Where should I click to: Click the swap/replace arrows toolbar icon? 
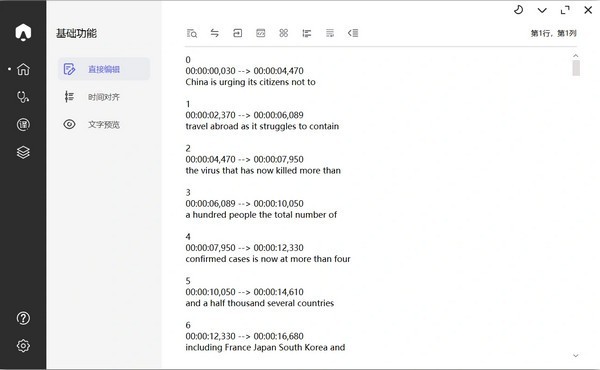click(215, 33)
